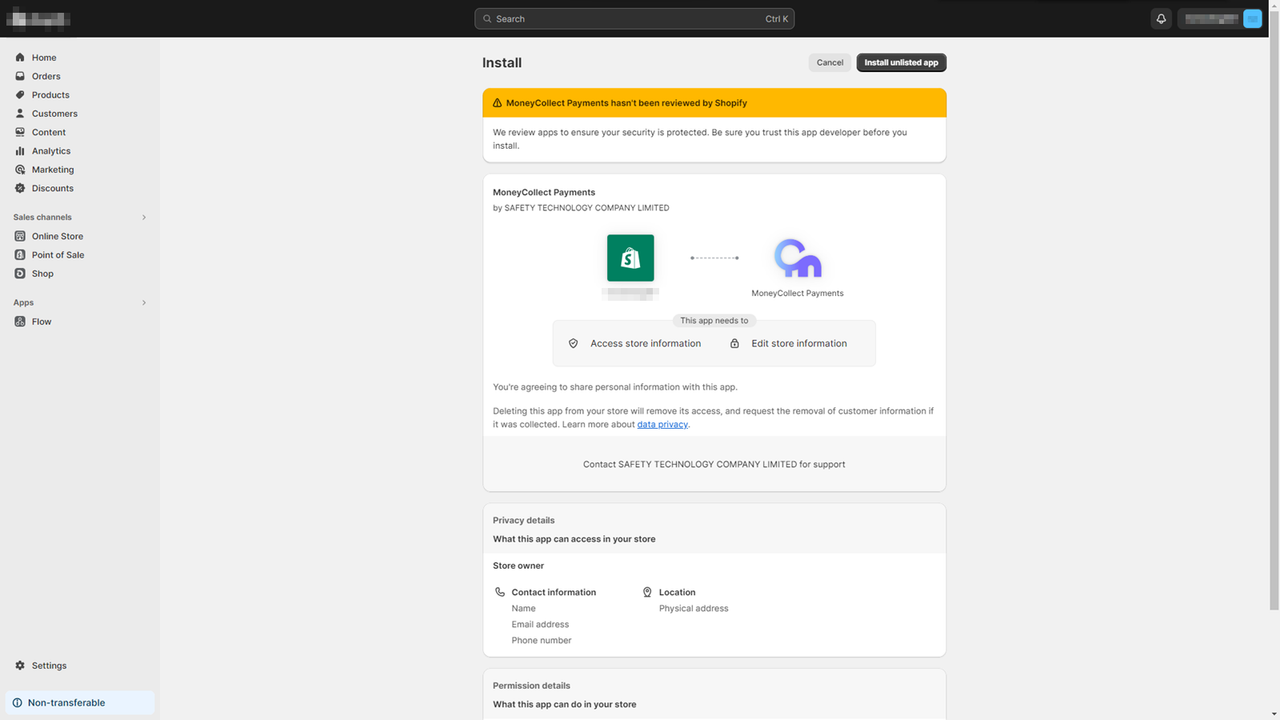Click 'Physical address' under Location
Image resolution: width=1280 pixels, height=720 pixels.
694,608
